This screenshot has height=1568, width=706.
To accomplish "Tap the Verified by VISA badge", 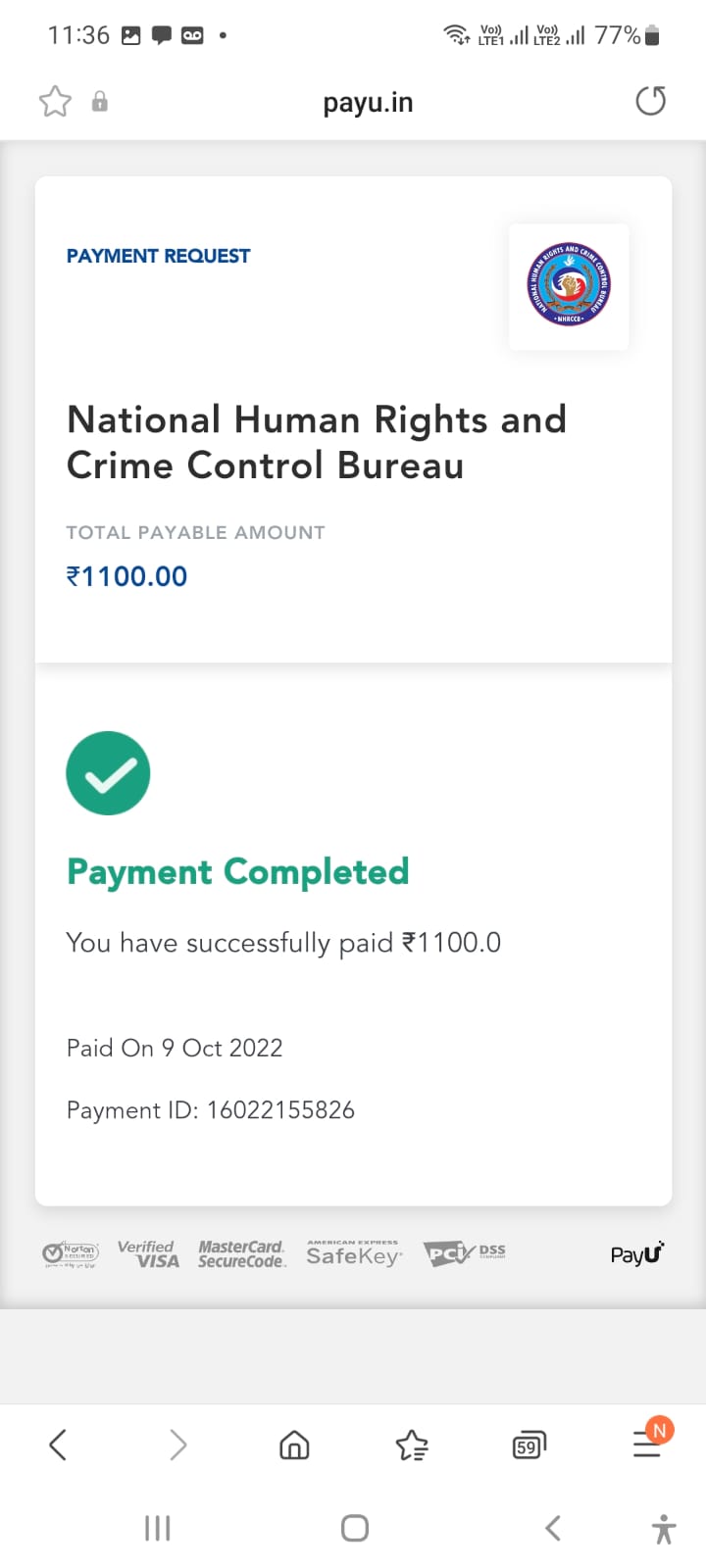I will tap(148, 1253).
